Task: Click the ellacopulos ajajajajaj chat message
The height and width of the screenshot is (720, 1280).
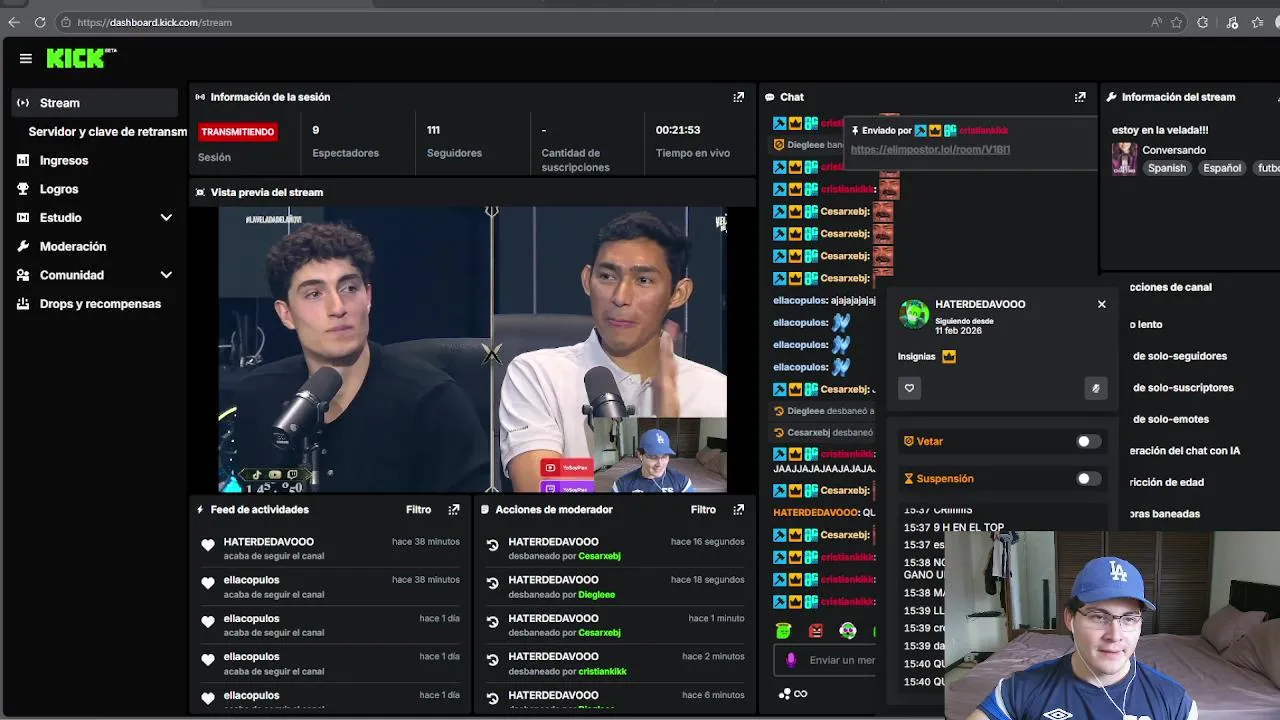Action: pos(824,300)
